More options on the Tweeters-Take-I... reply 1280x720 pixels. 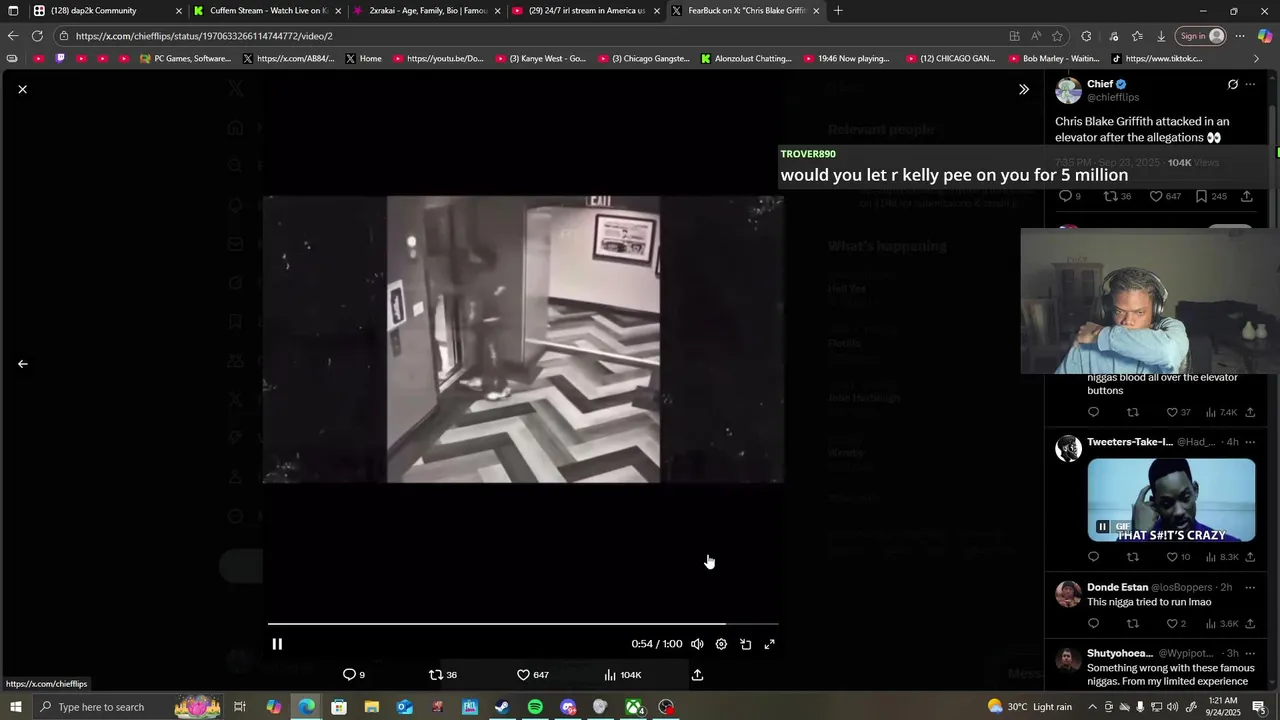pos(1250,442)
